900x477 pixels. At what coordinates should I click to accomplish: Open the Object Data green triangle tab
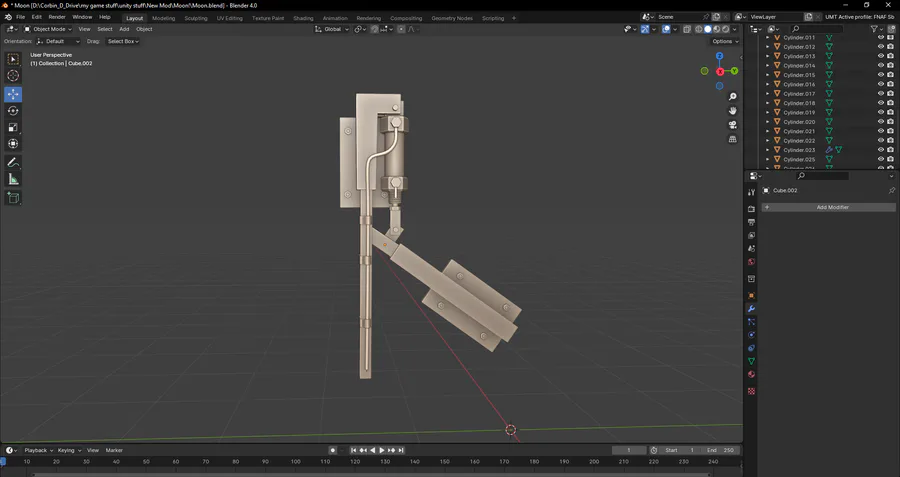(x=751, y=362)
